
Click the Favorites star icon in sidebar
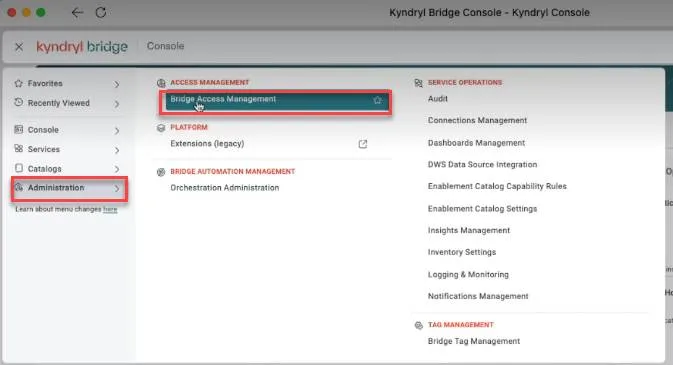(18, 83)
